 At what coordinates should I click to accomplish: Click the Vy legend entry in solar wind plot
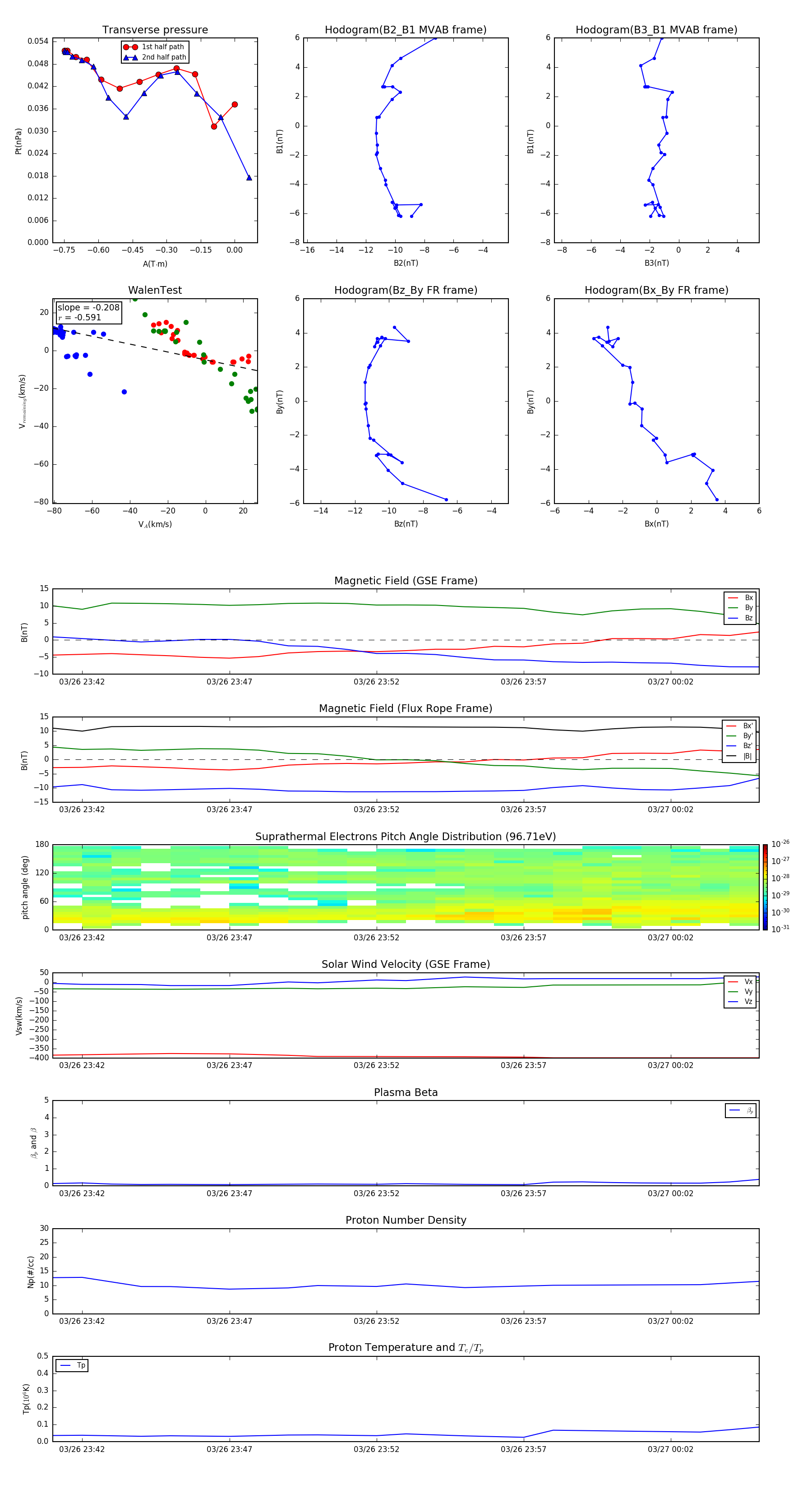point(740,991)
